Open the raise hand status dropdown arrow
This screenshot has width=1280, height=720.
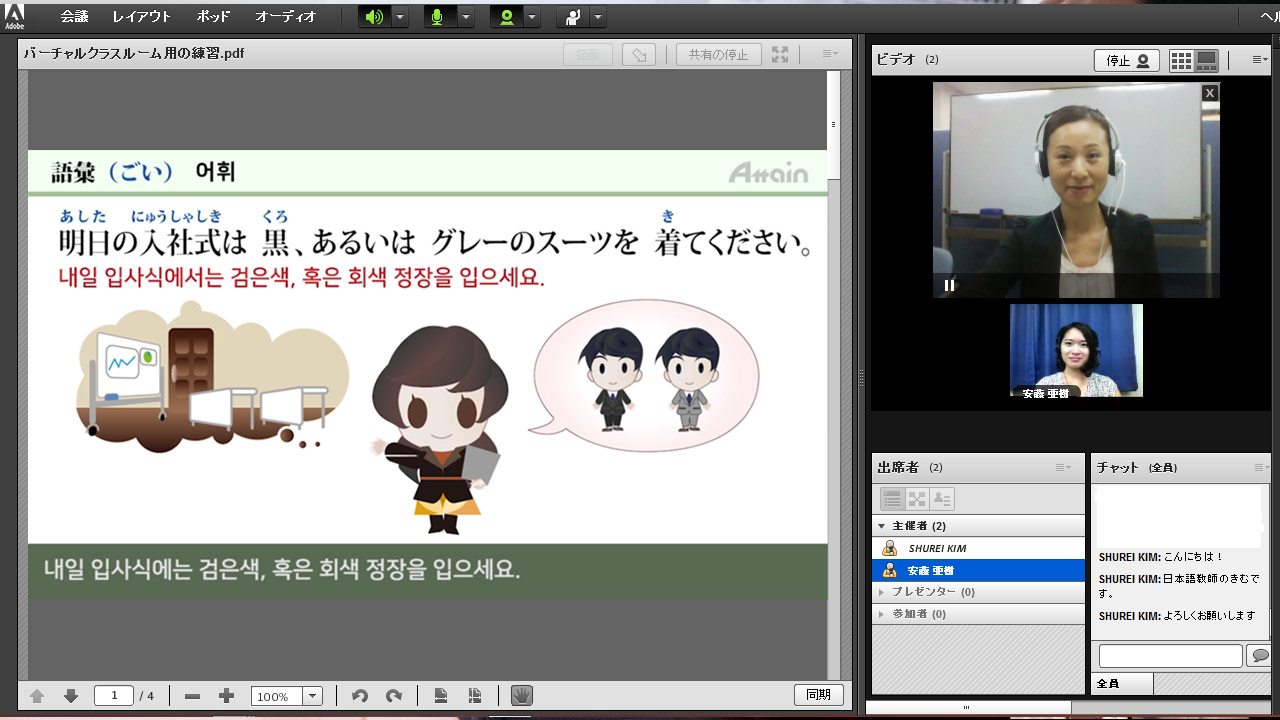point(598,17)
